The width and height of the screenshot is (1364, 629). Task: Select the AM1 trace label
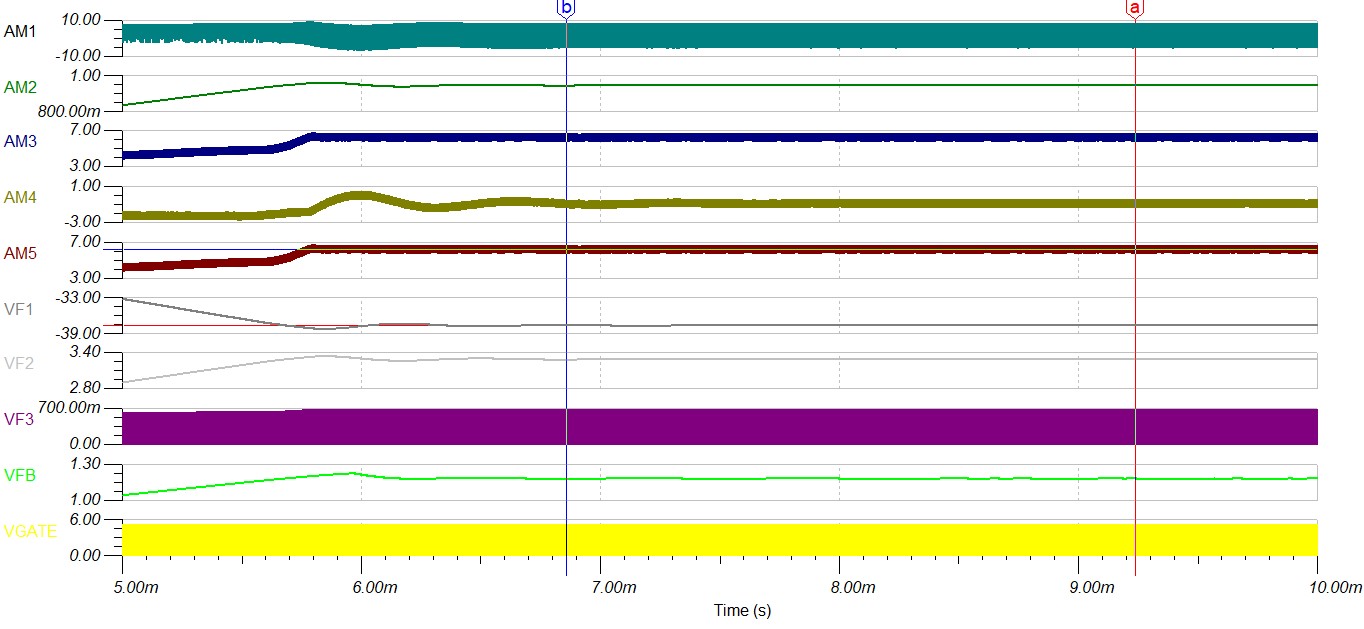21,32
